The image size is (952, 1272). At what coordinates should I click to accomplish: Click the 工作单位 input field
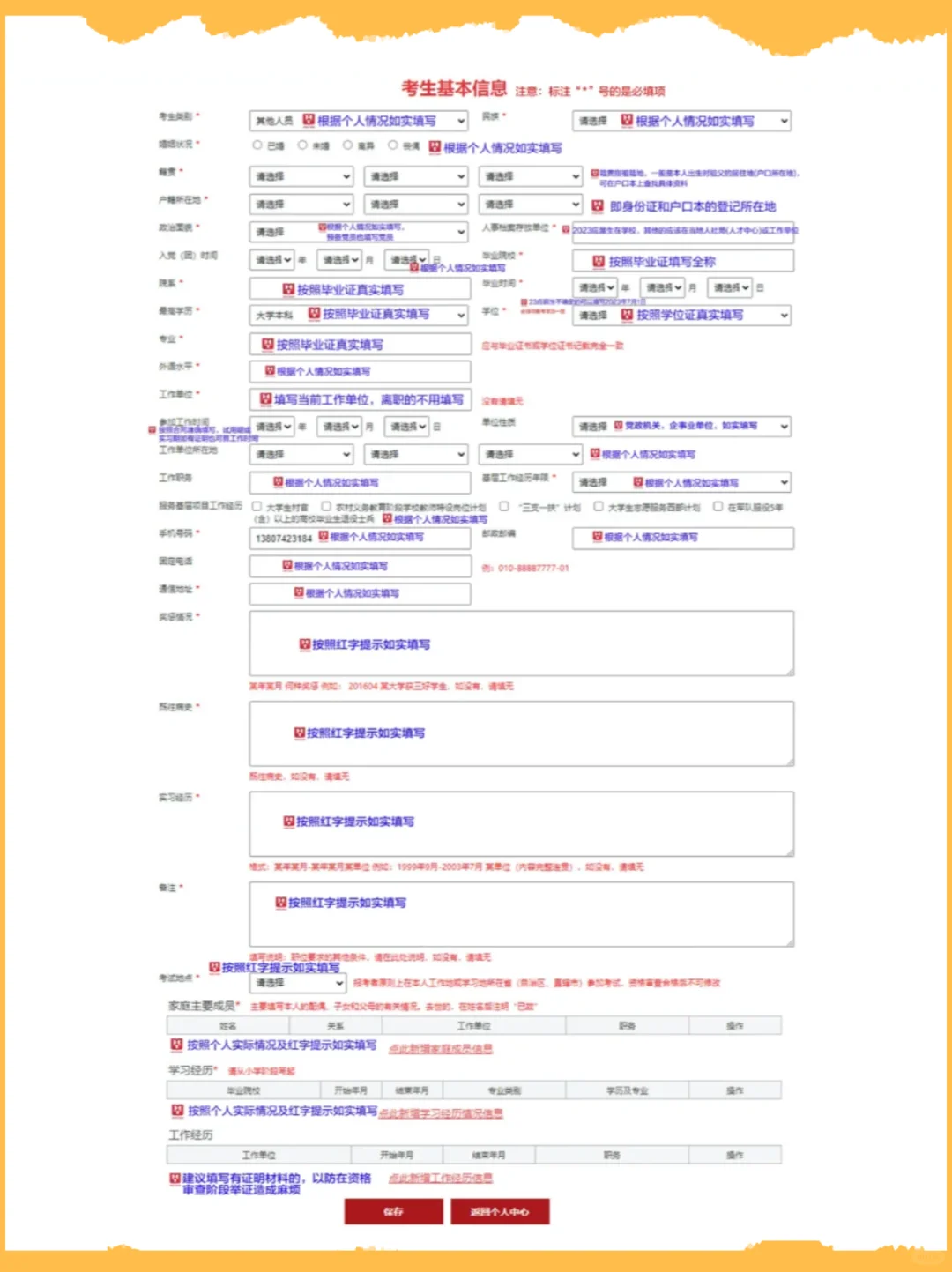click(x=361, y=399)
